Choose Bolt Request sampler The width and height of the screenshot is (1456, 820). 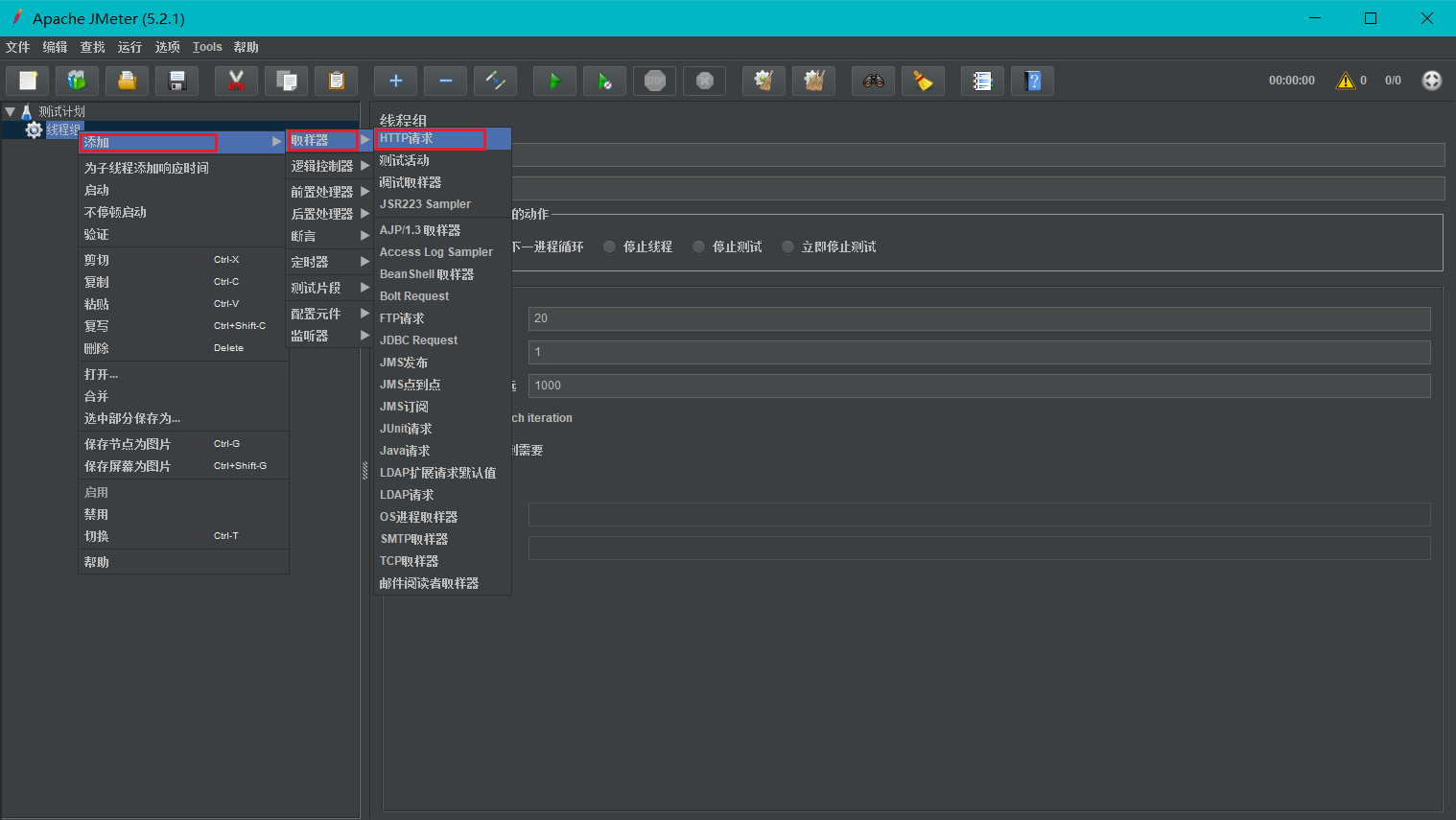click(x=442, y=296)
